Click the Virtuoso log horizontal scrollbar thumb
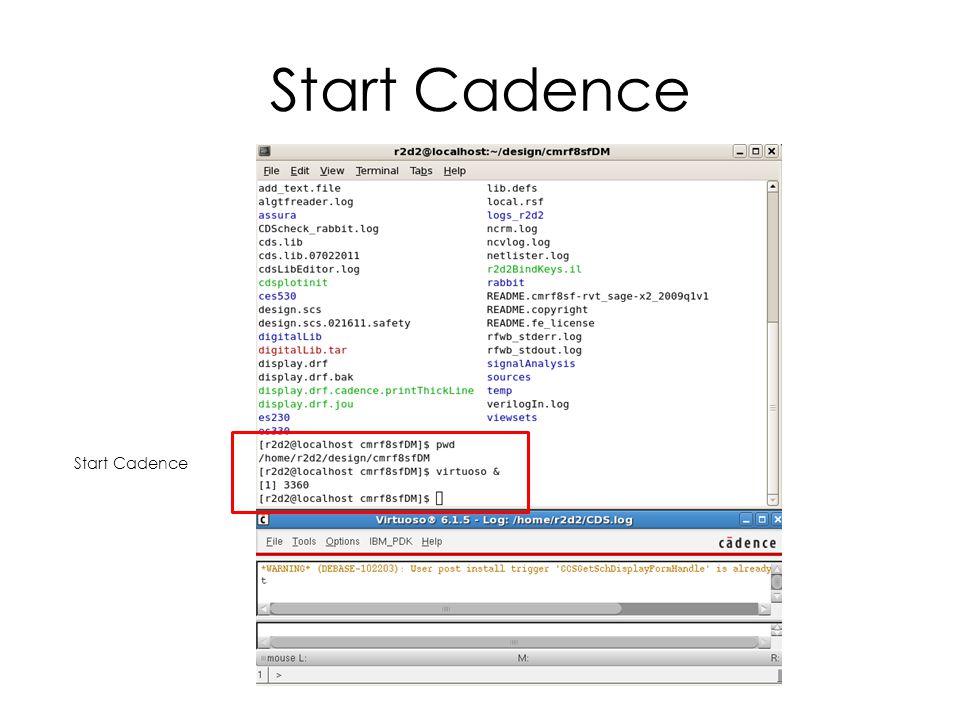 point(446,609)
